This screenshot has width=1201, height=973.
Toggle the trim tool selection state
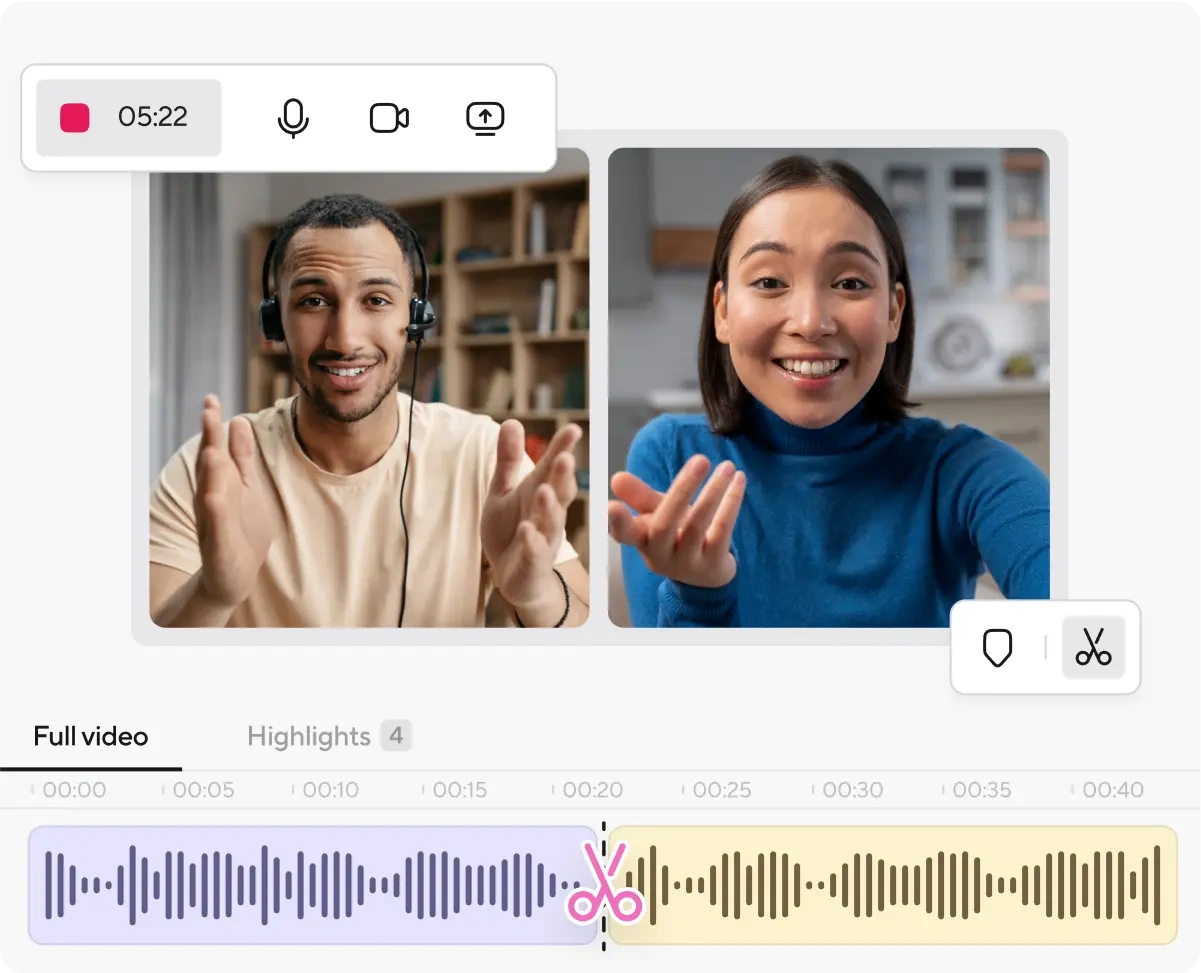pyautogui.click(x=1092, y=647)
